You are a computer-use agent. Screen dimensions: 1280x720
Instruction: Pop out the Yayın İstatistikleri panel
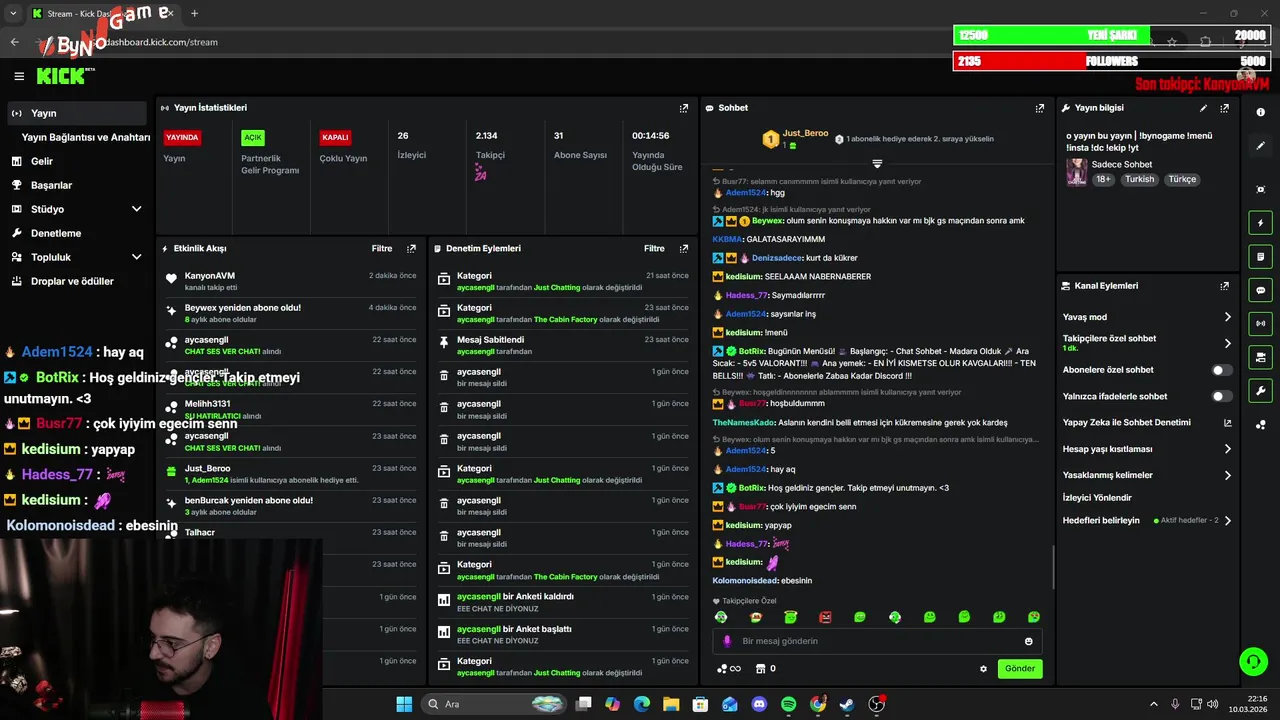[x=684, y=108]
